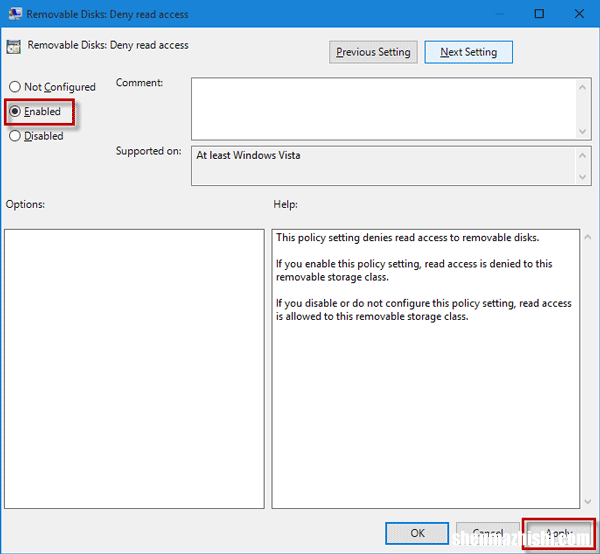Click the help text 'This policy setting denies read access'
Viewport: 600px width, 554px height.
408,238
